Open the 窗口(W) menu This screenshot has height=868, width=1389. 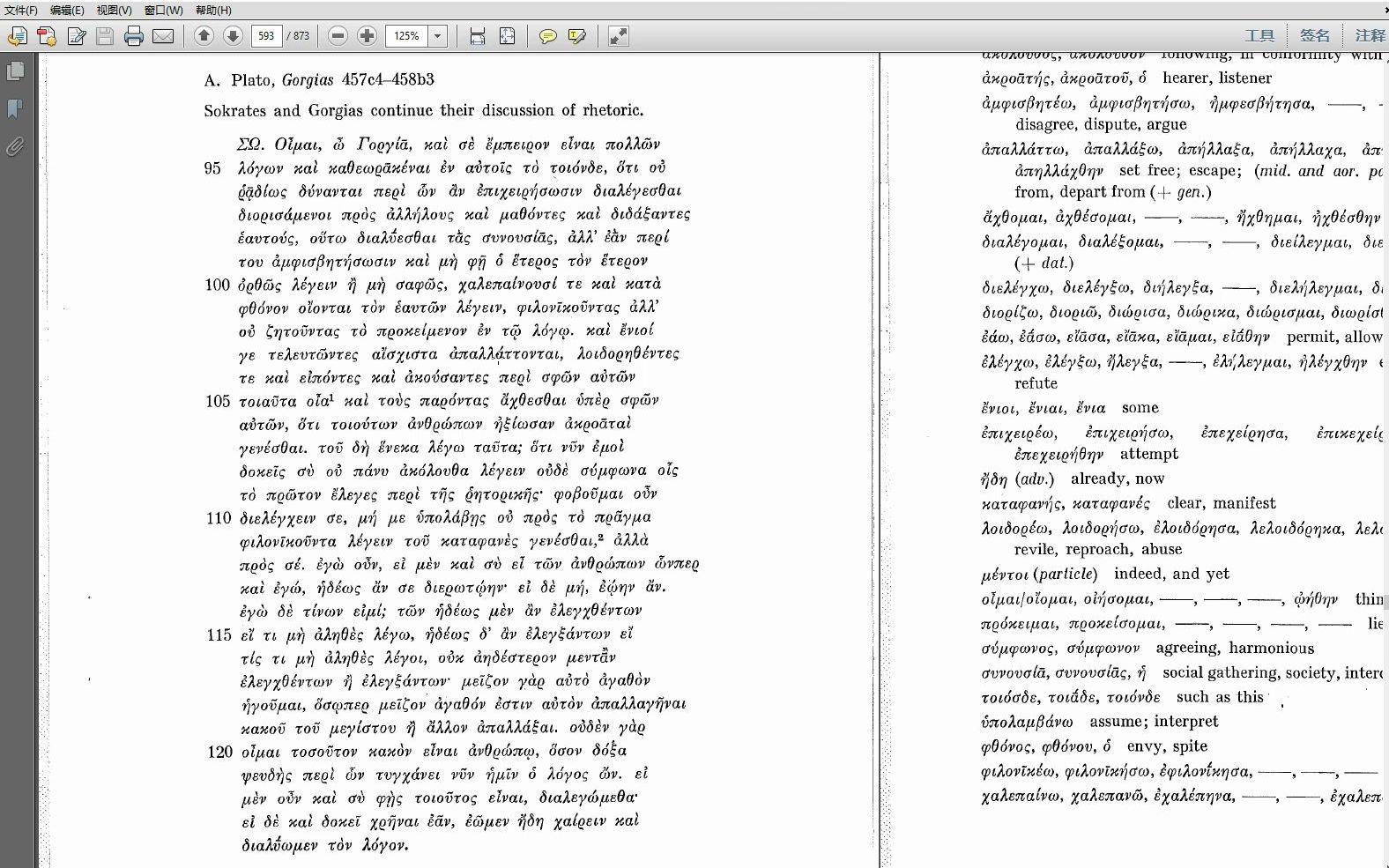[163, 10]
